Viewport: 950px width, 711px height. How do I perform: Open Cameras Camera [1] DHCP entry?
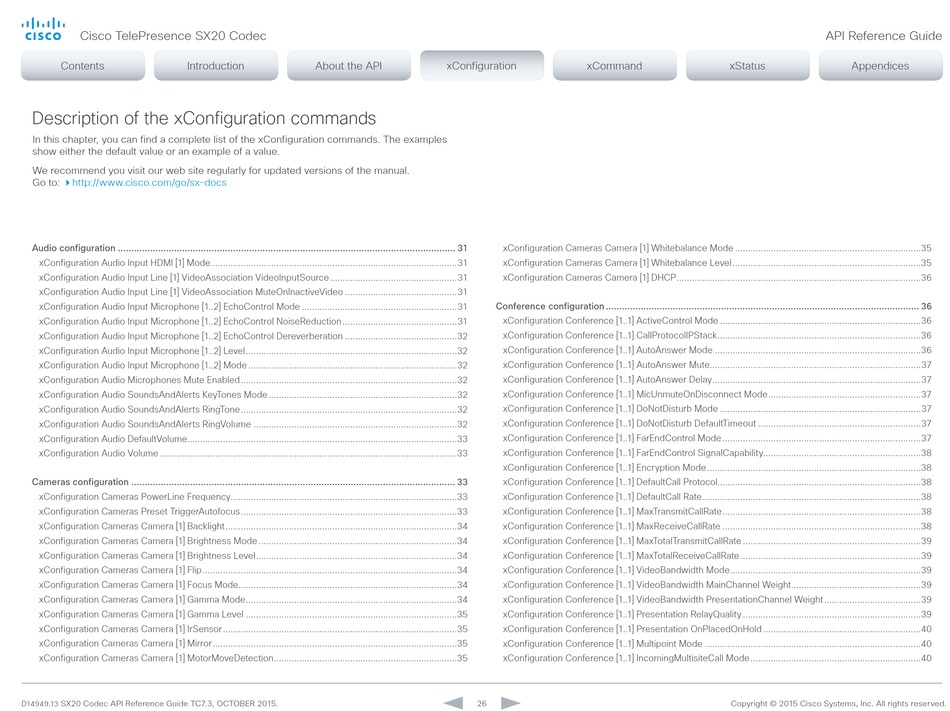717,277
